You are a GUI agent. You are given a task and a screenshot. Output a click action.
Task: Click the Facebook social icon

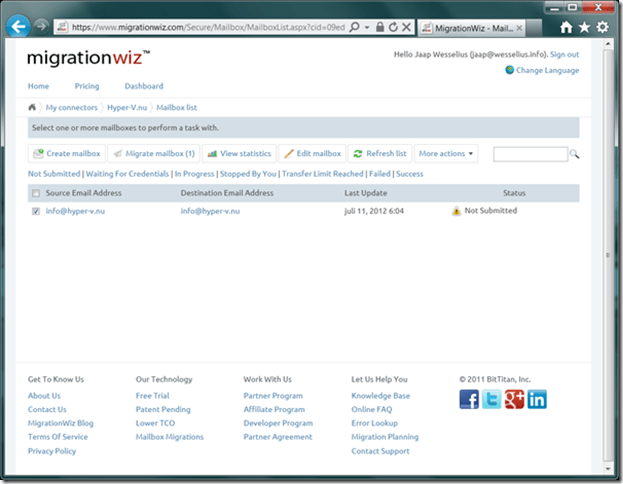[x=469, y=399]
